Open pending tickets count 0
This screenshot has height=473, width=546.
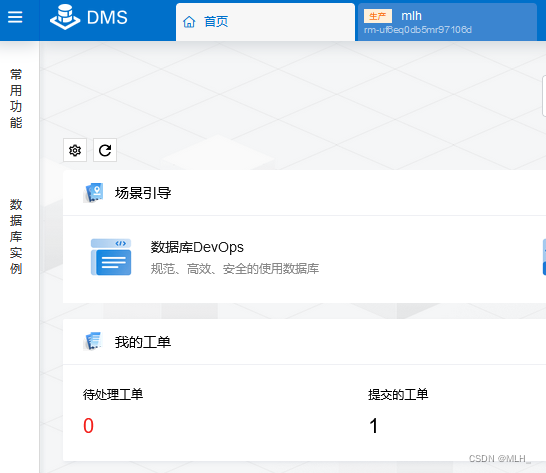88,426
